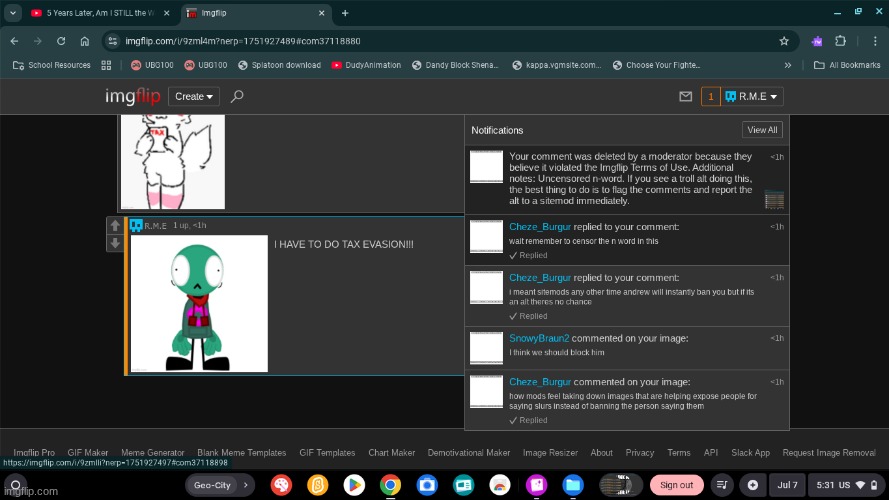
Task: Open the bookmarks apps grid icon
Action: (x=106, y=65)
